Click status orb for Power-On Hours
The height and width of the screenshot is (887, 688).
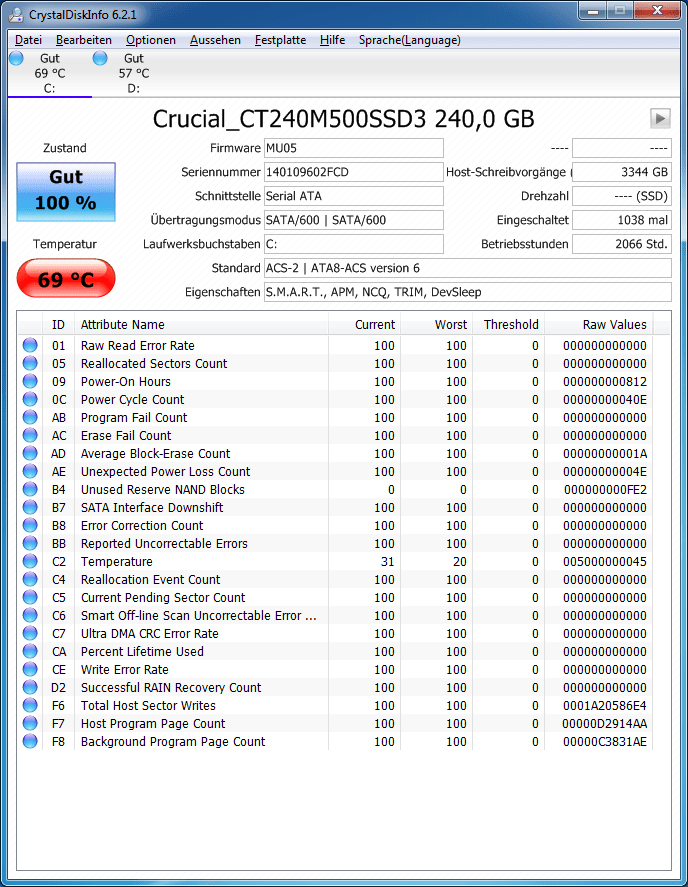pyautogui.click(x=30, y=381)
